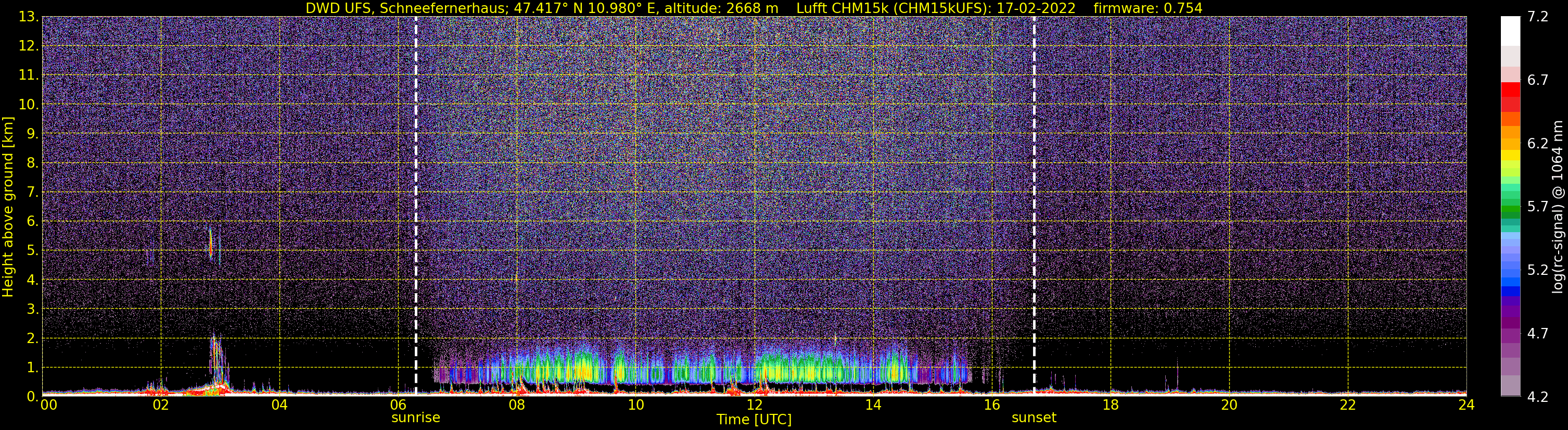Click the white top of the colorbar
The image size is (1568, 430).
tap(1510, 30)
